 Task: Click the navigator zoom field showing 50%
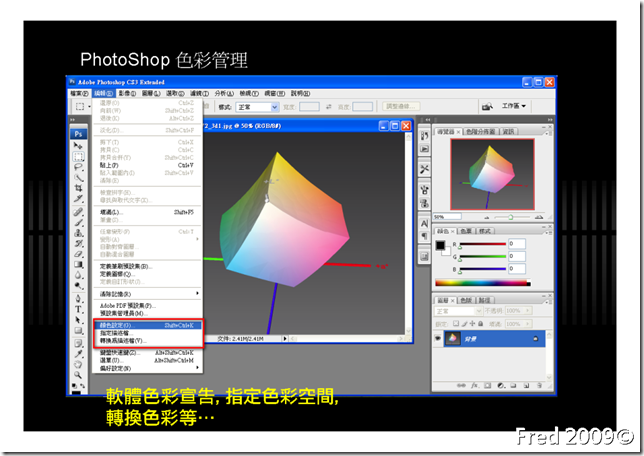click(447, 216)
